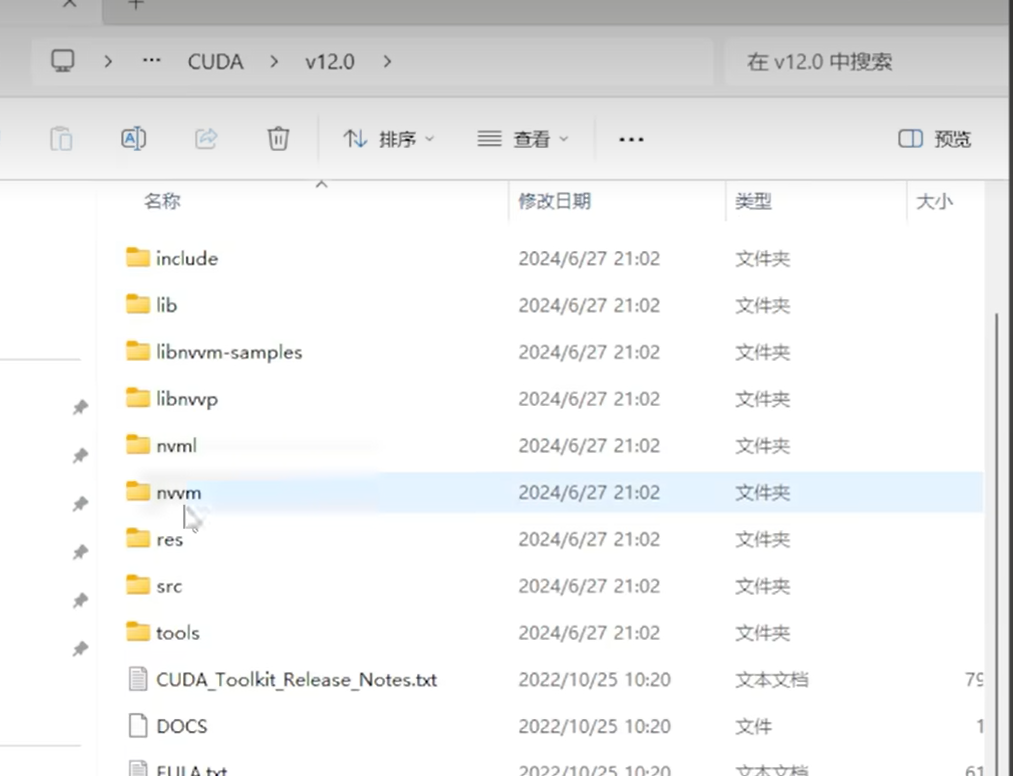Image resolution: width=1013 pixels, height=776 pixels.
Task: Click the Share icon in toolbar
Action: [x=205, y=138]
